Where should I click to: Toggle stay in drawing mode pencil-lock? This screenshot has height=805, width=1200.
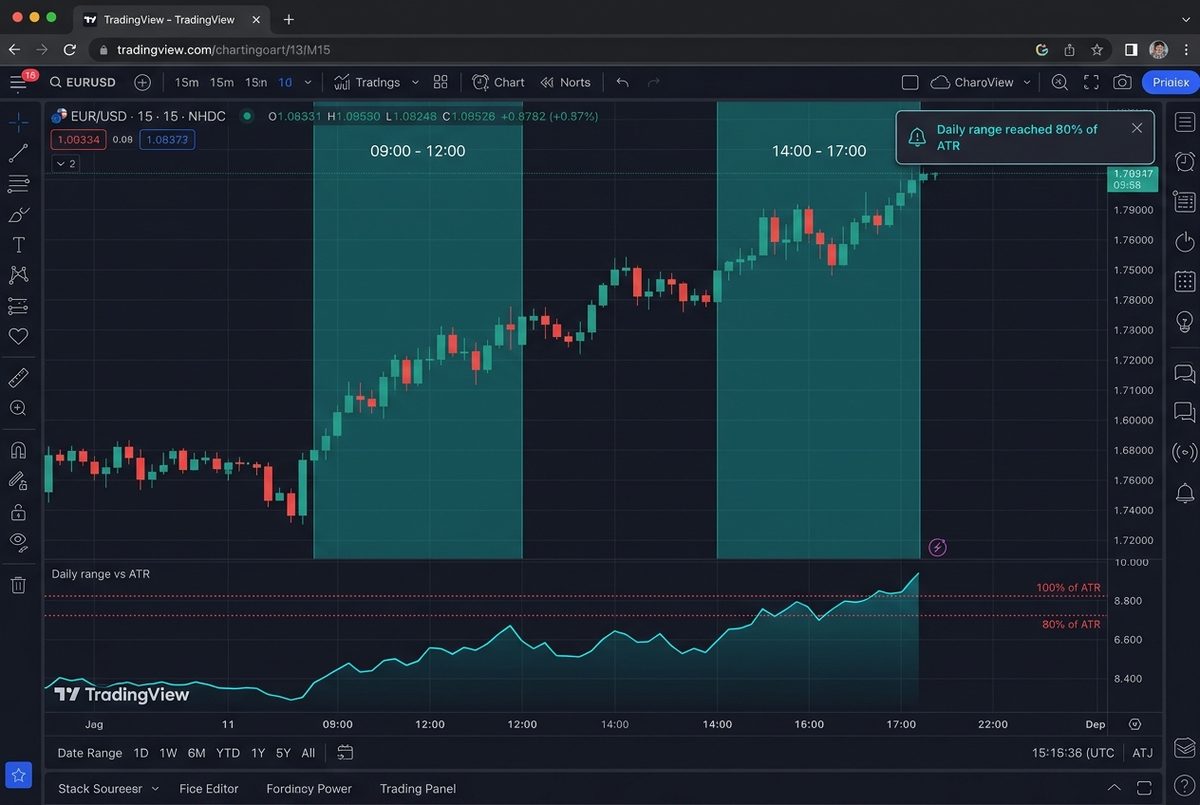click(x=18, y=481)
